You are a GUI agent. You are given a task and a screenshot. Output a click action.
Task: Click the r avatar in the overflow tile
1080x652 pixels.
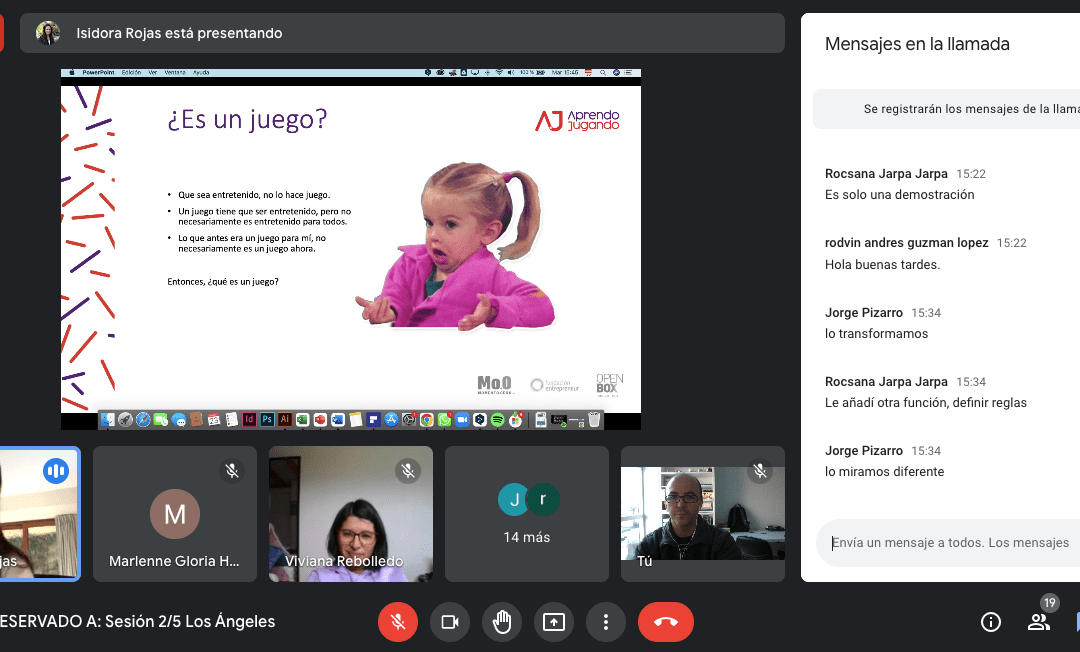pos(543,500)
